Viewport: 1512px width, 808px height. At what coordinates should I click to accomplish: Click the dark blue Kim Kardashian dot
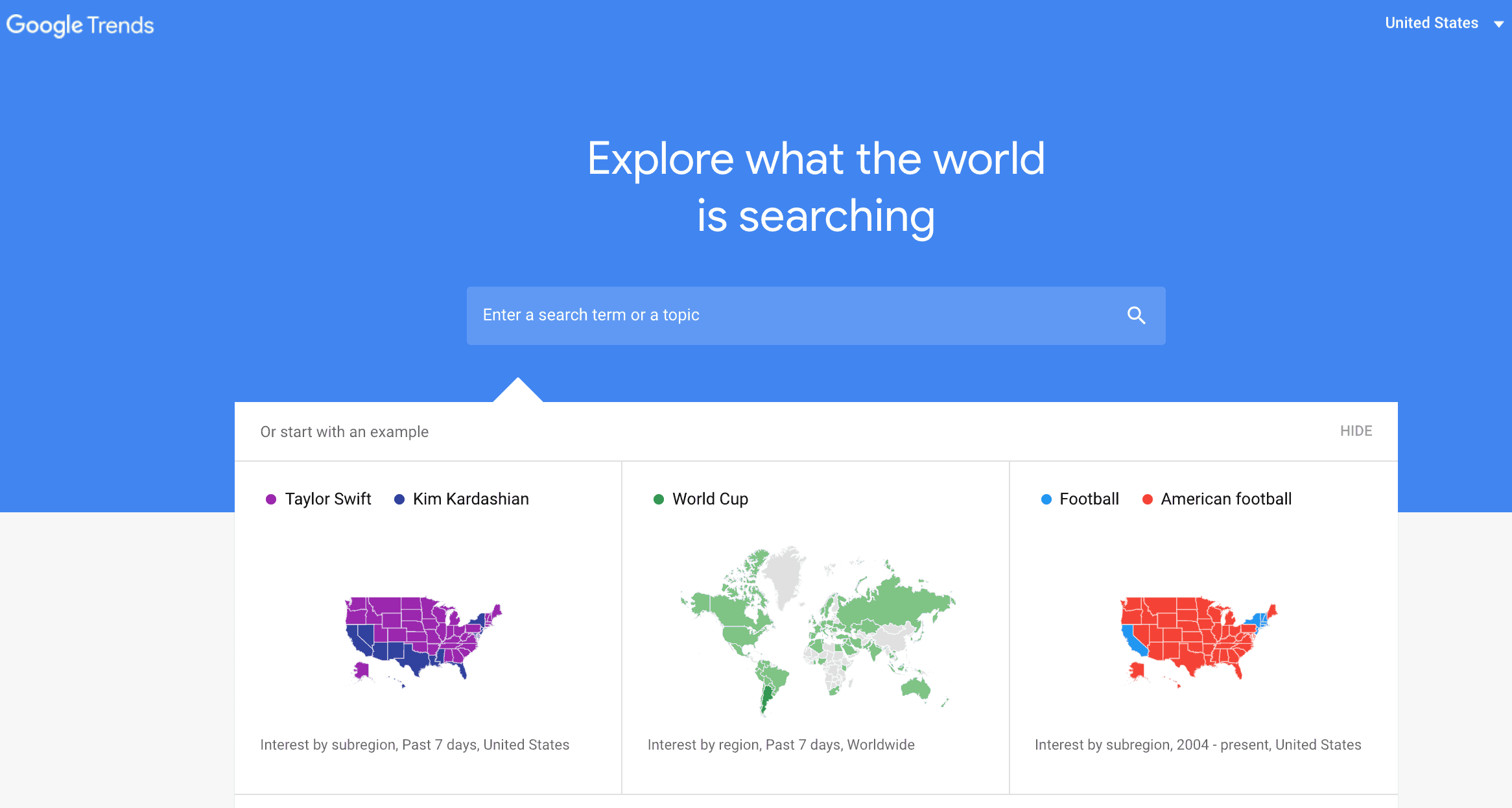[x=399, y=499]
